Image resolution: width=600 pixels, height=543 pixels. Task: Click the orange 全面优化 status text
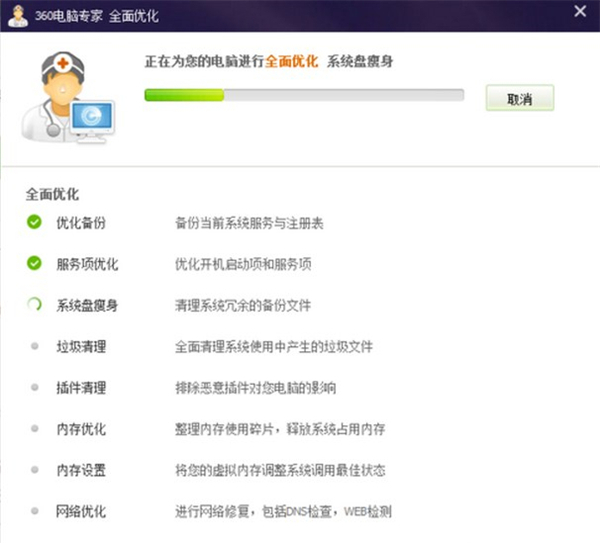coord(292,62)
